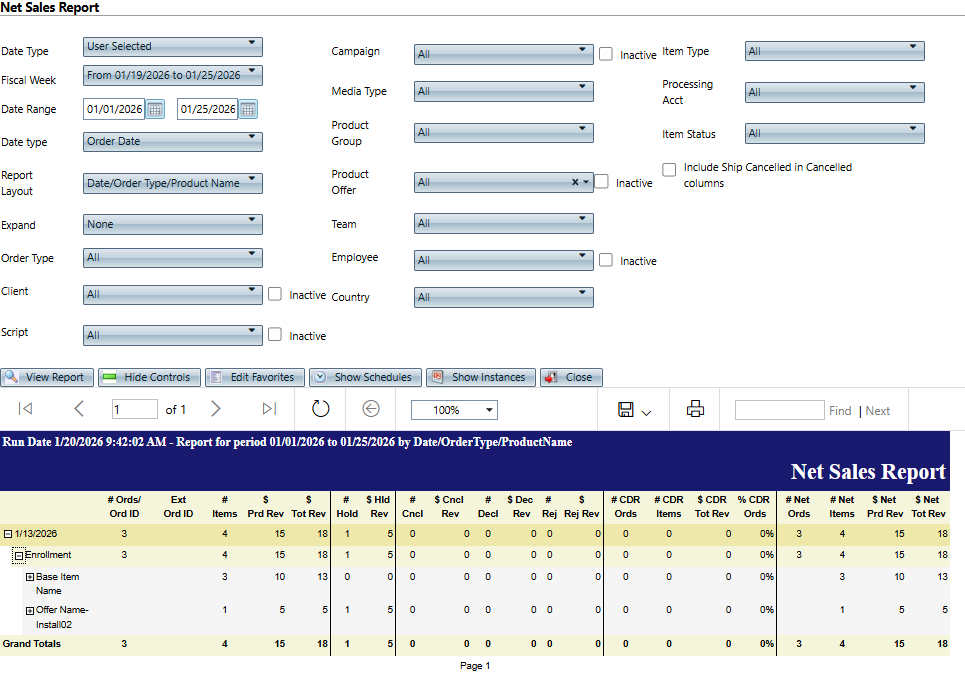Click the Hide Controls button
This screenshot has width=965, height=679.
coord(150,377)
